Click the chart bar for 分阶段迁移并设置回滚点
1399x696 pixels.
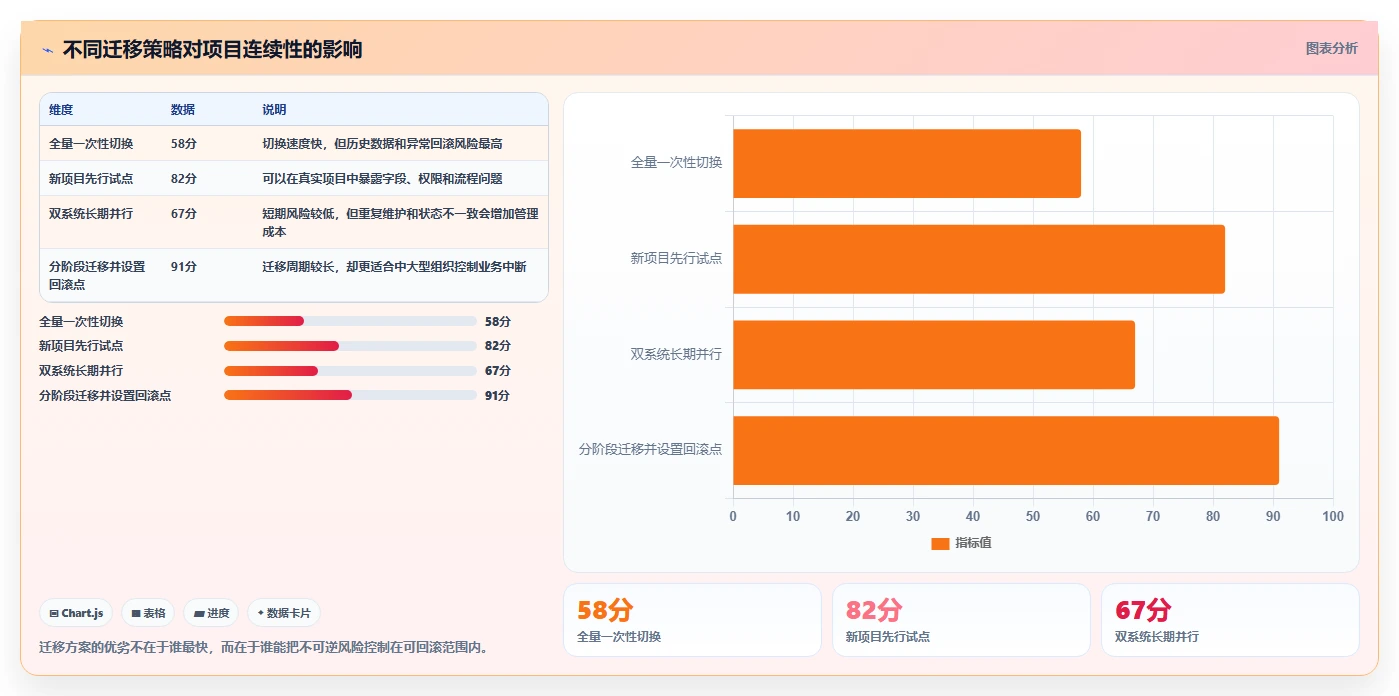point(1006,450)
